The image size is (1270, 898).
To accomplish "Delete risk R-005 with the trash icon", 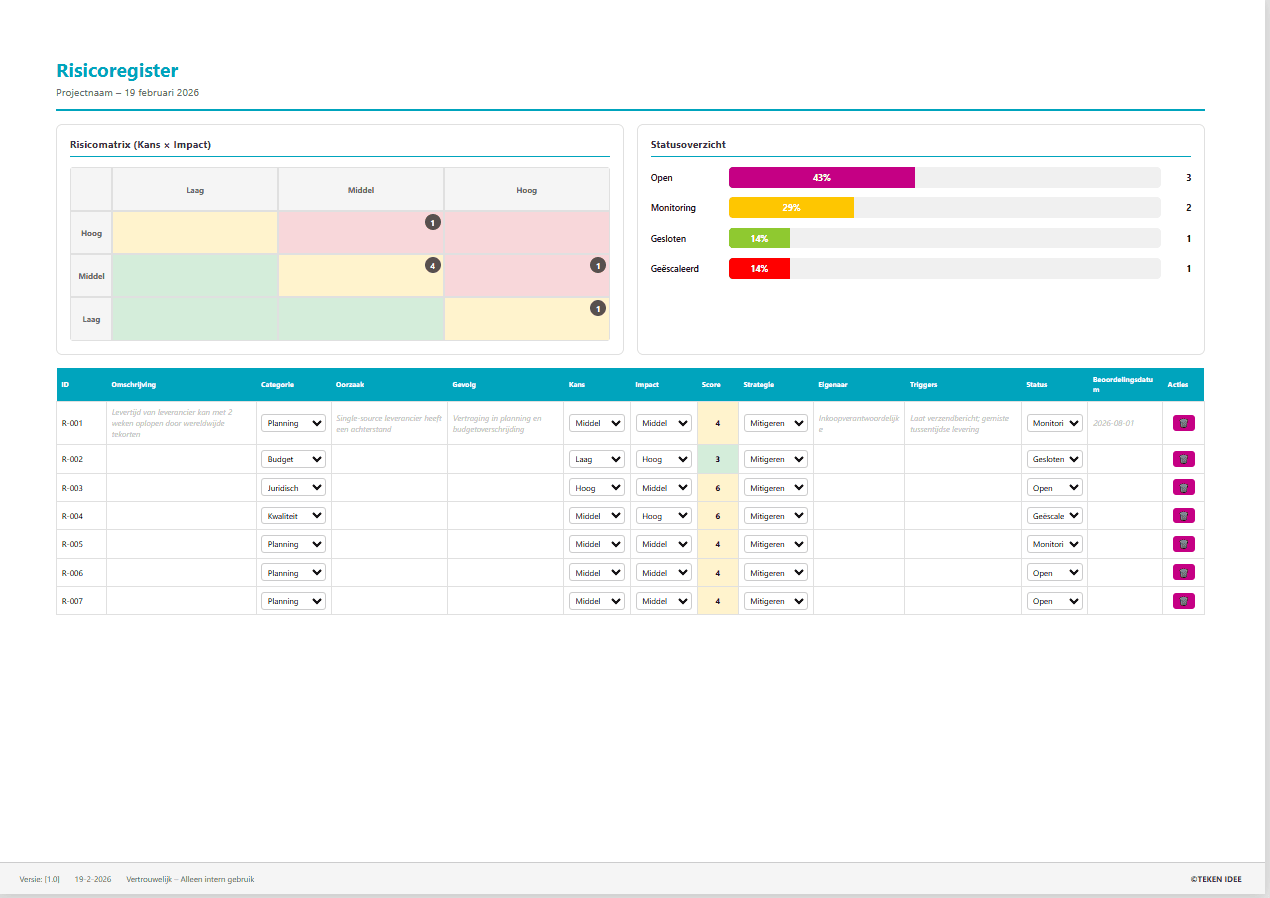I will tap(1183, 543).
